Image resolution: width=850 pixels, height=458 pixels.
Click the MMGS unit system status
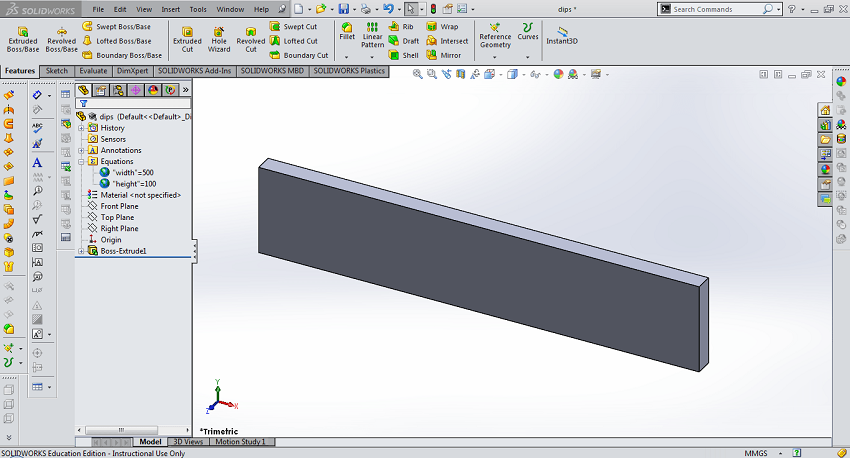pyautogui.click(x=756, y=453)
